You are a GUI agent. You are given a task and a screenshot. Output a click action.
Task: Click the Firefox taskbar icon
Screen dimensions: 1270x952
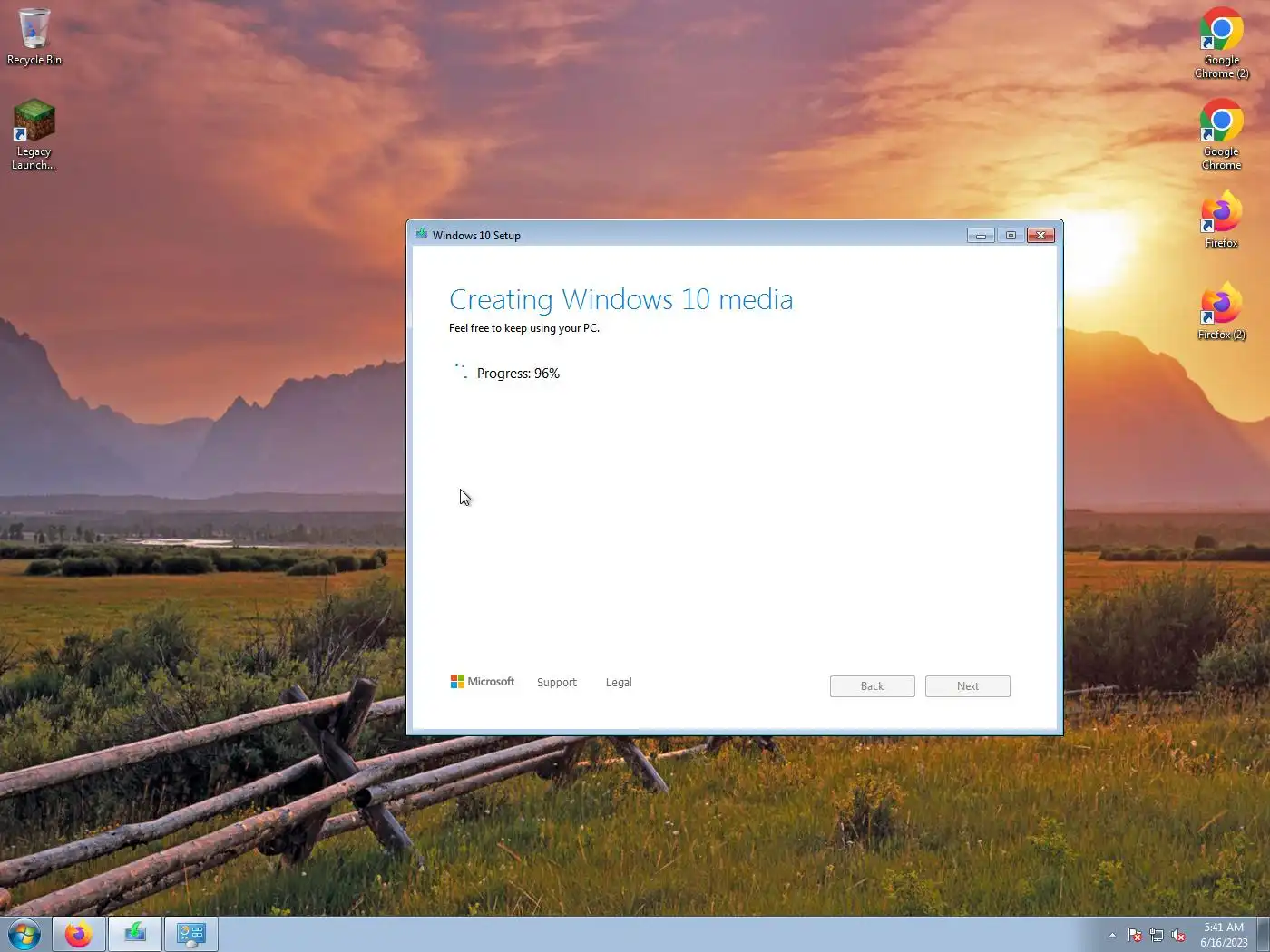(79, 934)
